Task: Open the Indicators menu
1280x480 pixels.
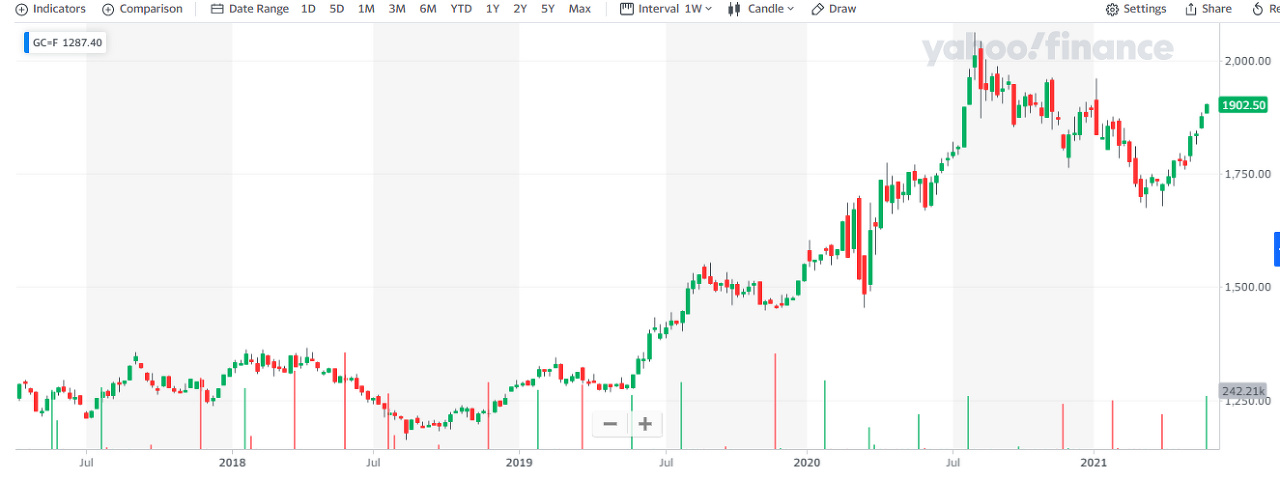Action: click(51, 9)
